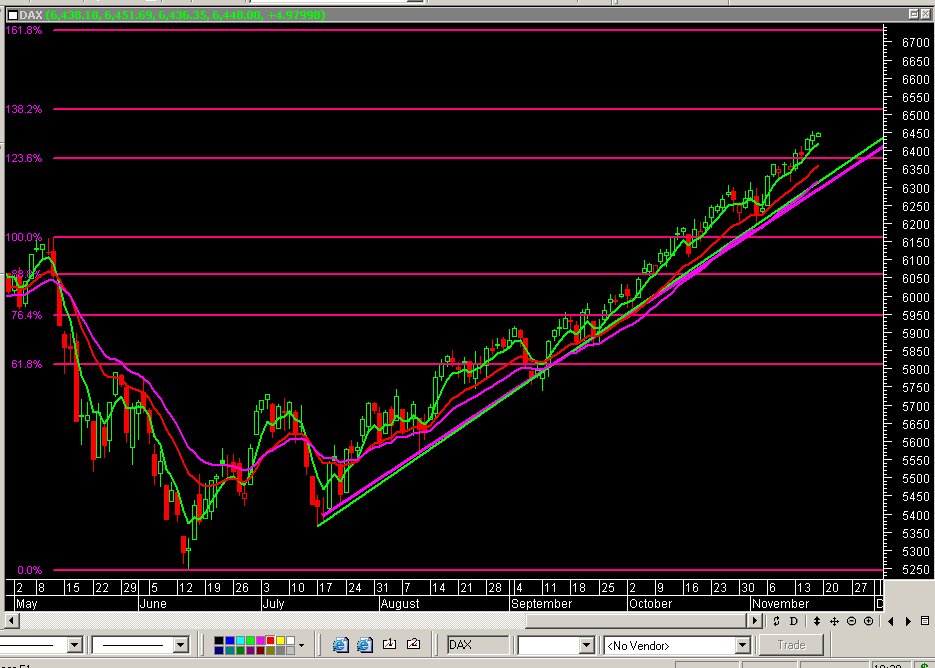Click the Trade button
935x668 pixels.
point(791,645)
